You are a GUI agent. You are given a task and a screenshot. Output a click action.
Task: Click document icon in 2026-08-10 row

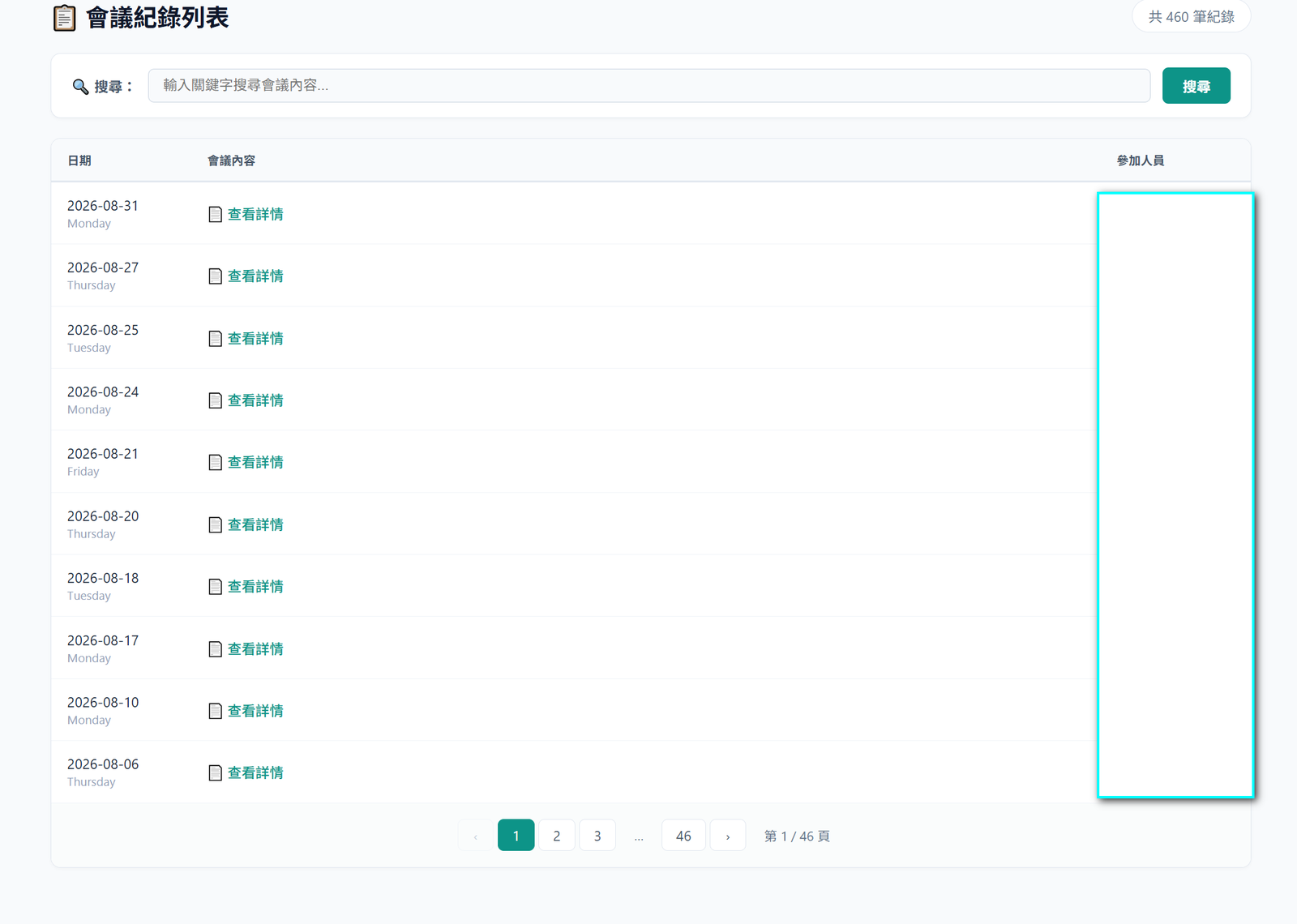point(215,711)
